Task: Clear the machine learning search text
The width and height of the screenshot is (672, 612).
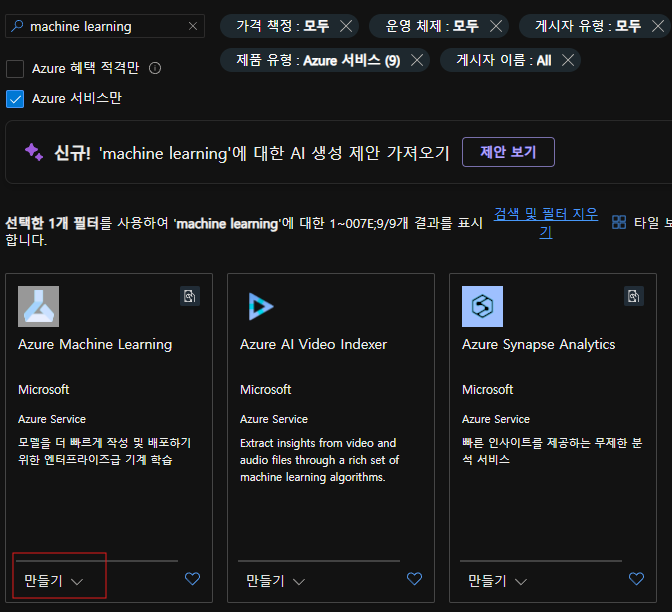Action: tap(193, 26)
